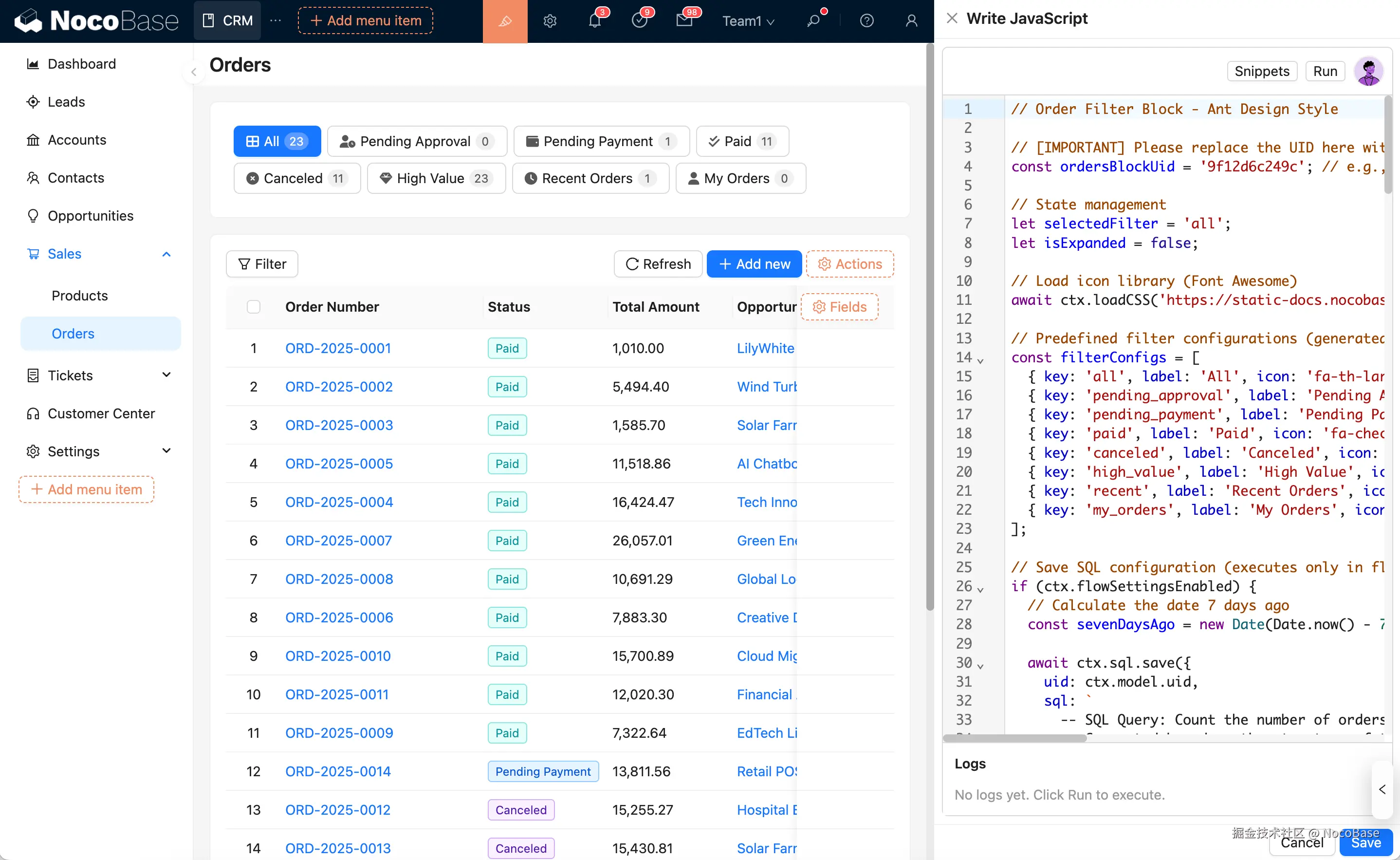Toggle the select-all checkbox in table header
Viewport: 1400px width, 860px height.
coord(254,307)
